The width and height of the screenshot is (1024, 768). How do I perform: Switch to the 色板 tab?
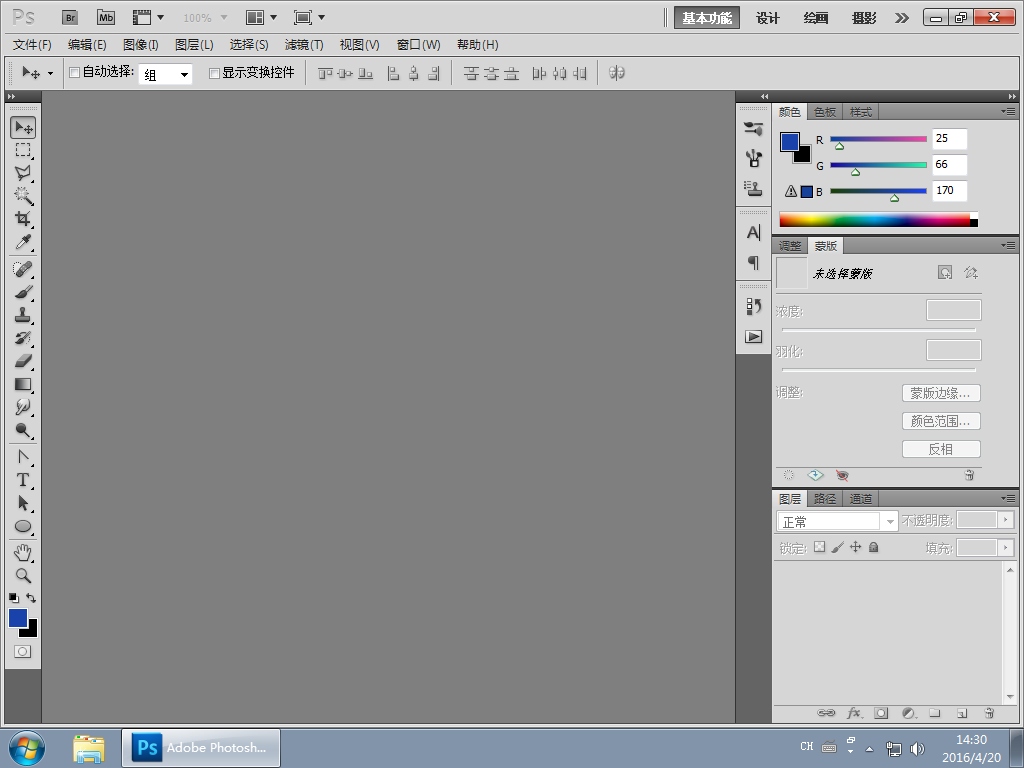825,112
